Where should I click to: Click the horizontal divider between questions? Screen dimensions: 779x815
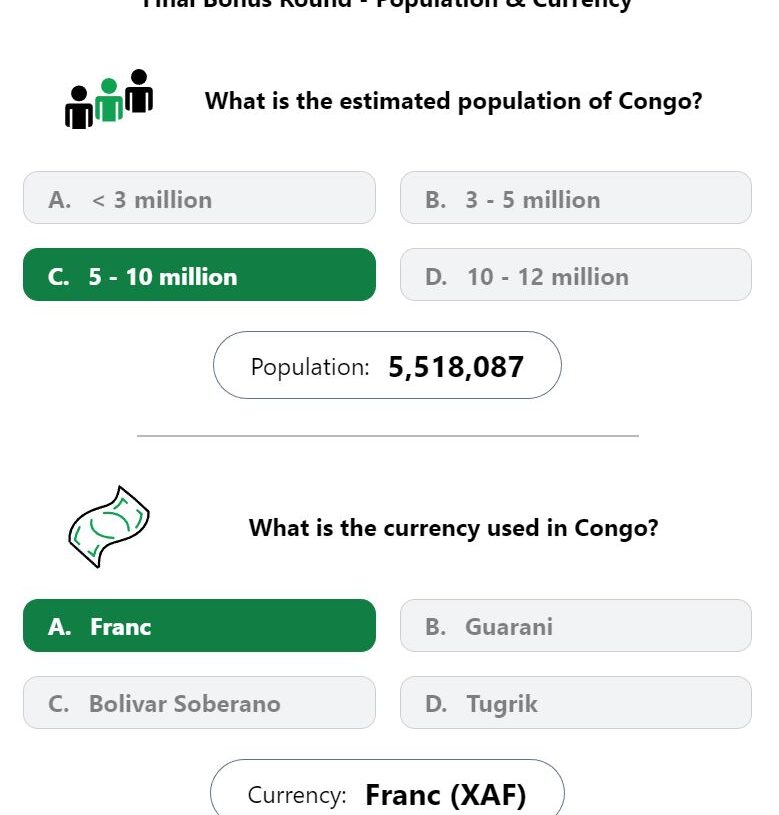388,436
